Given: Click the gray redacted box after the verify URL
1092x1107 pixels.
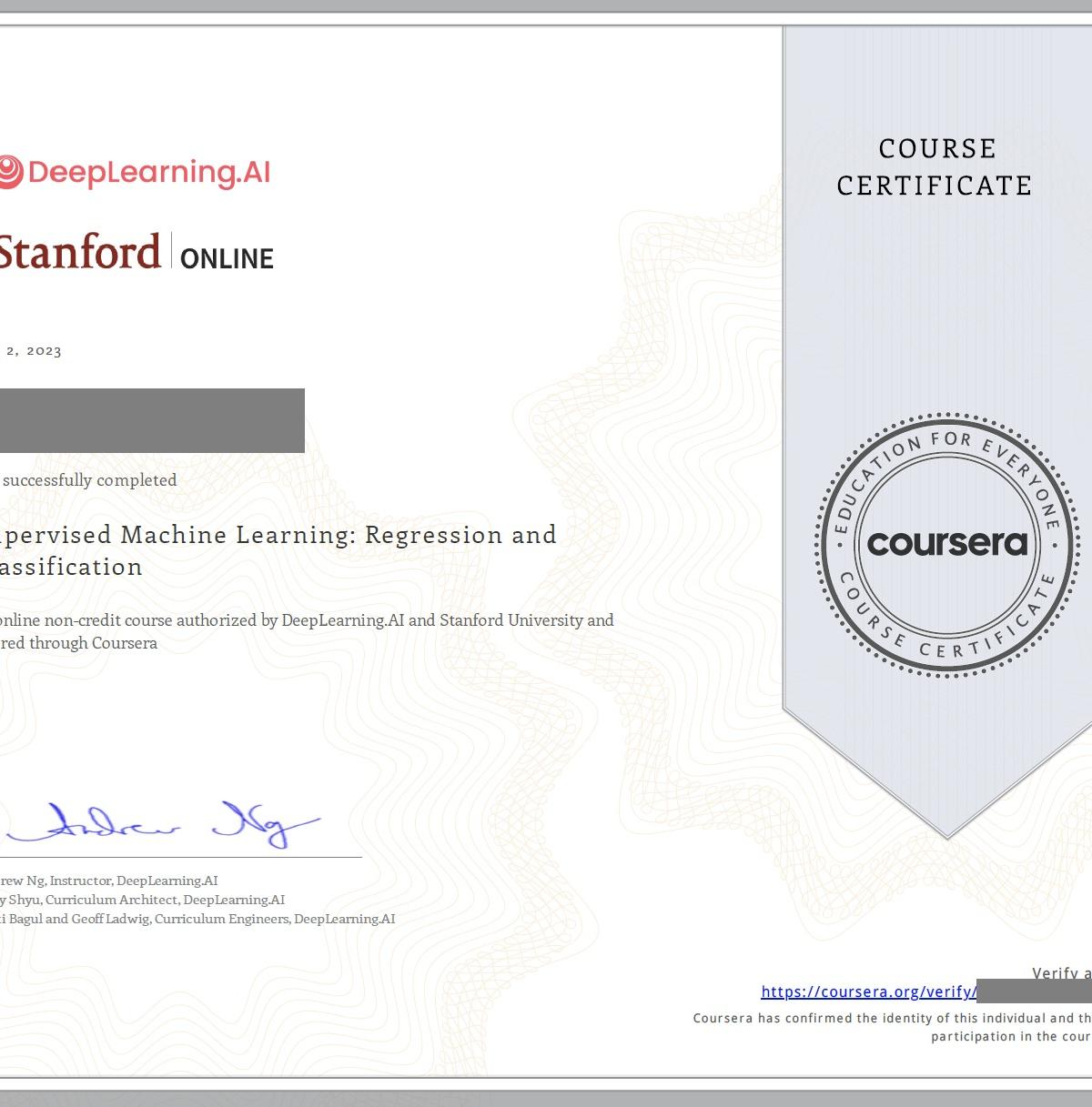Looking at the screenshot, I should tap(1034, 991).
